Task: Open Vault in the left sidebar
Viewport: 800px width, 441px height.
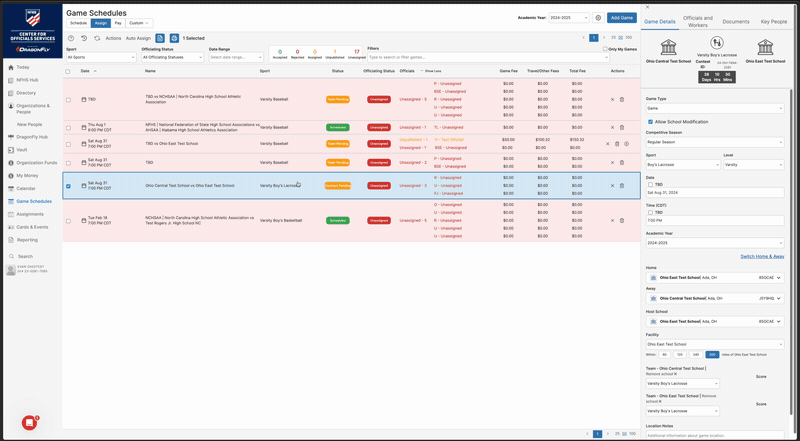Action: click(x=21, y=148)
